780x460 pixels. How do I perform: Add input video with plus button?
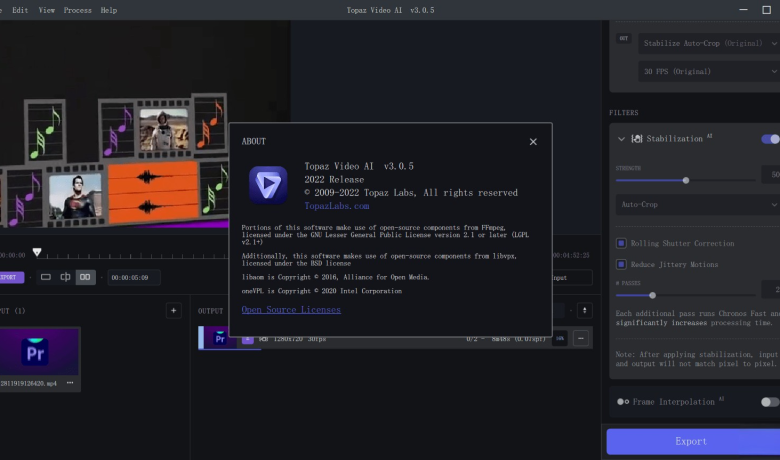point(173,311)
